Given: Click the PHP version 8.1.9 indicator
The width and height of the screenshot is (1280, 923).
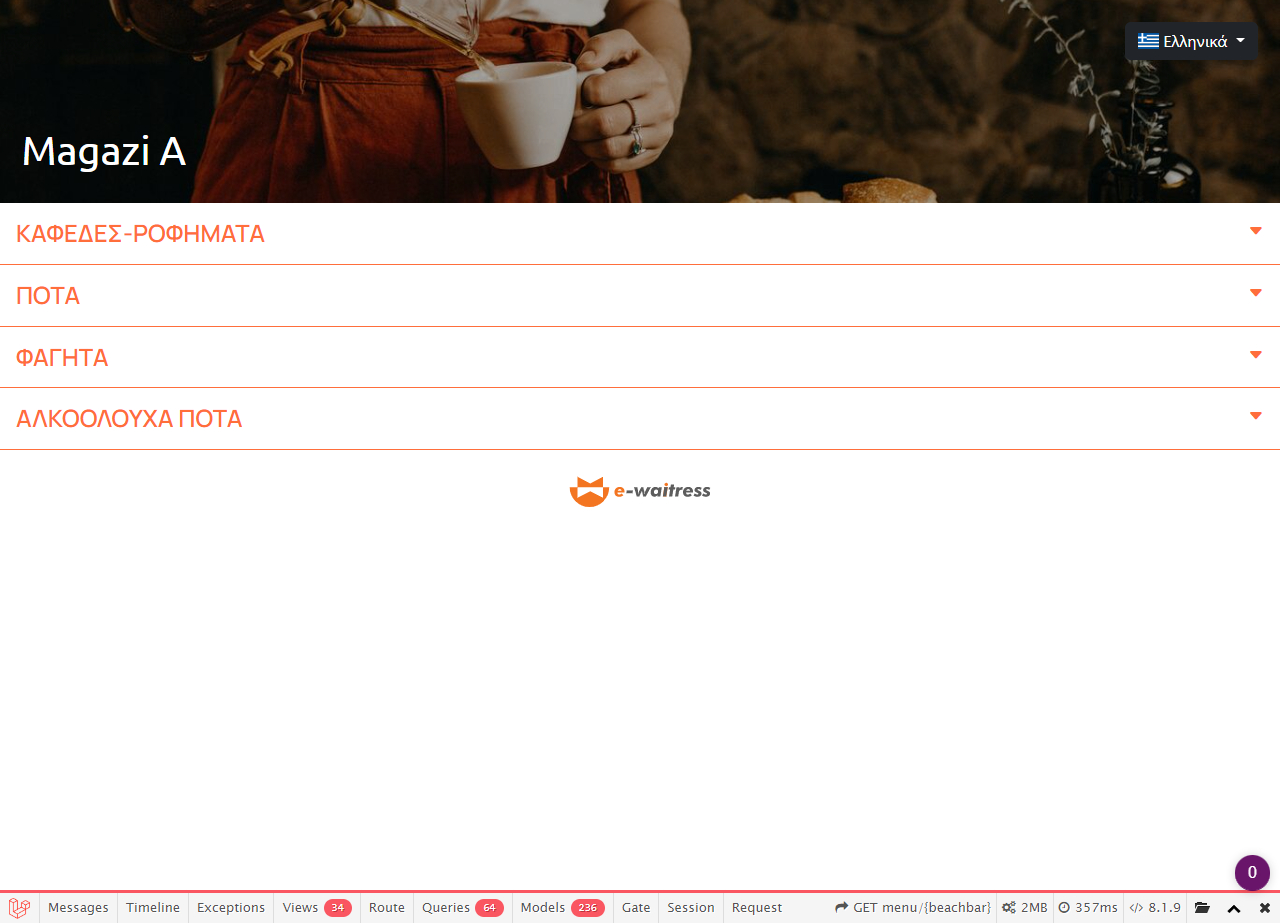Looking at the screenshot, I should 1155,908.
